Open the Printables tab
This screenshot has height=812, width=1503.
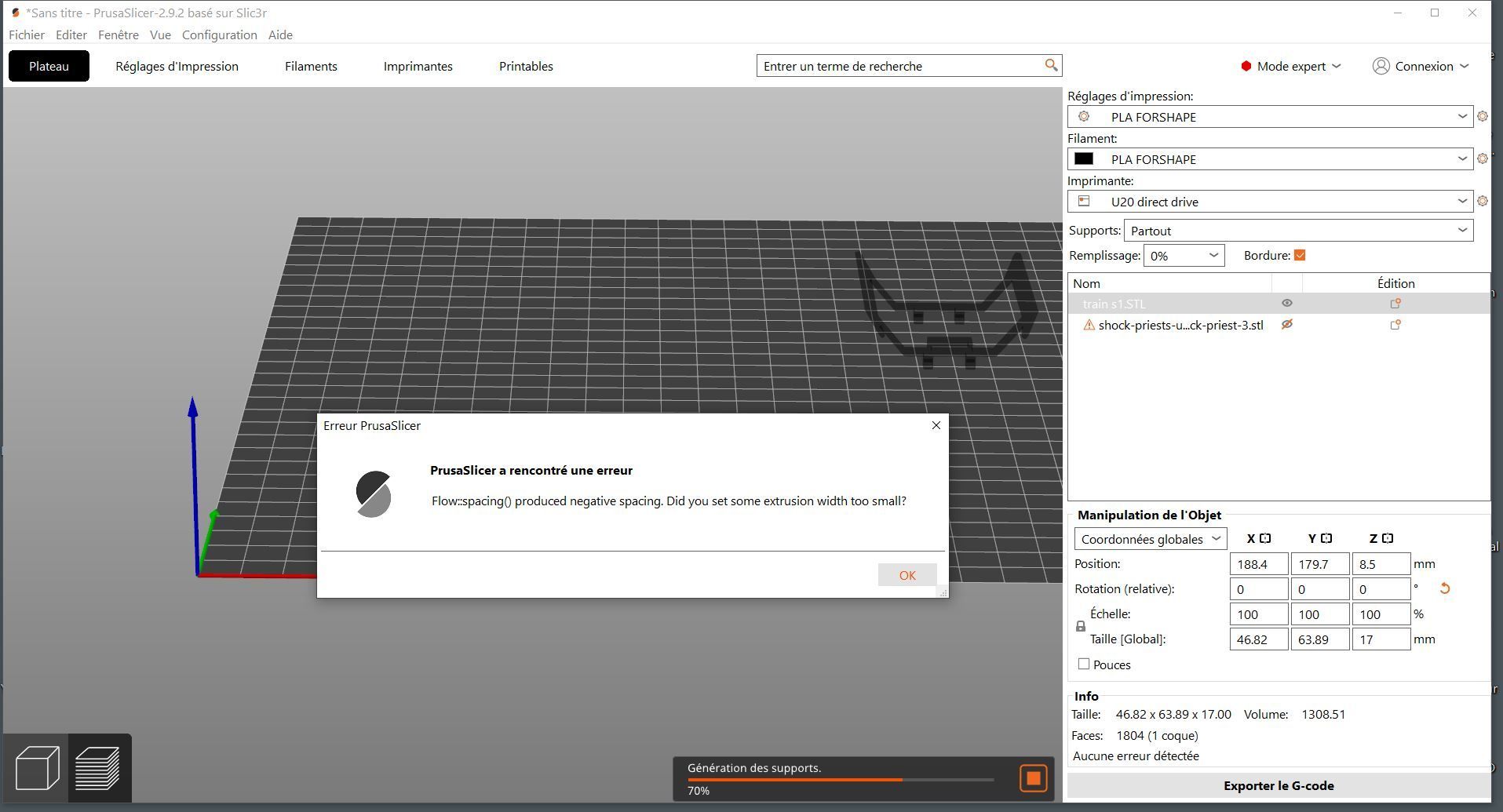click(x=526, y=66)
